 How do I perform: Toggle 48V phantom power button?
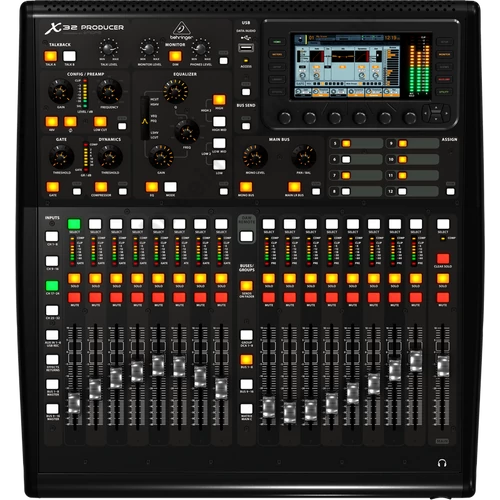[52, 122]
